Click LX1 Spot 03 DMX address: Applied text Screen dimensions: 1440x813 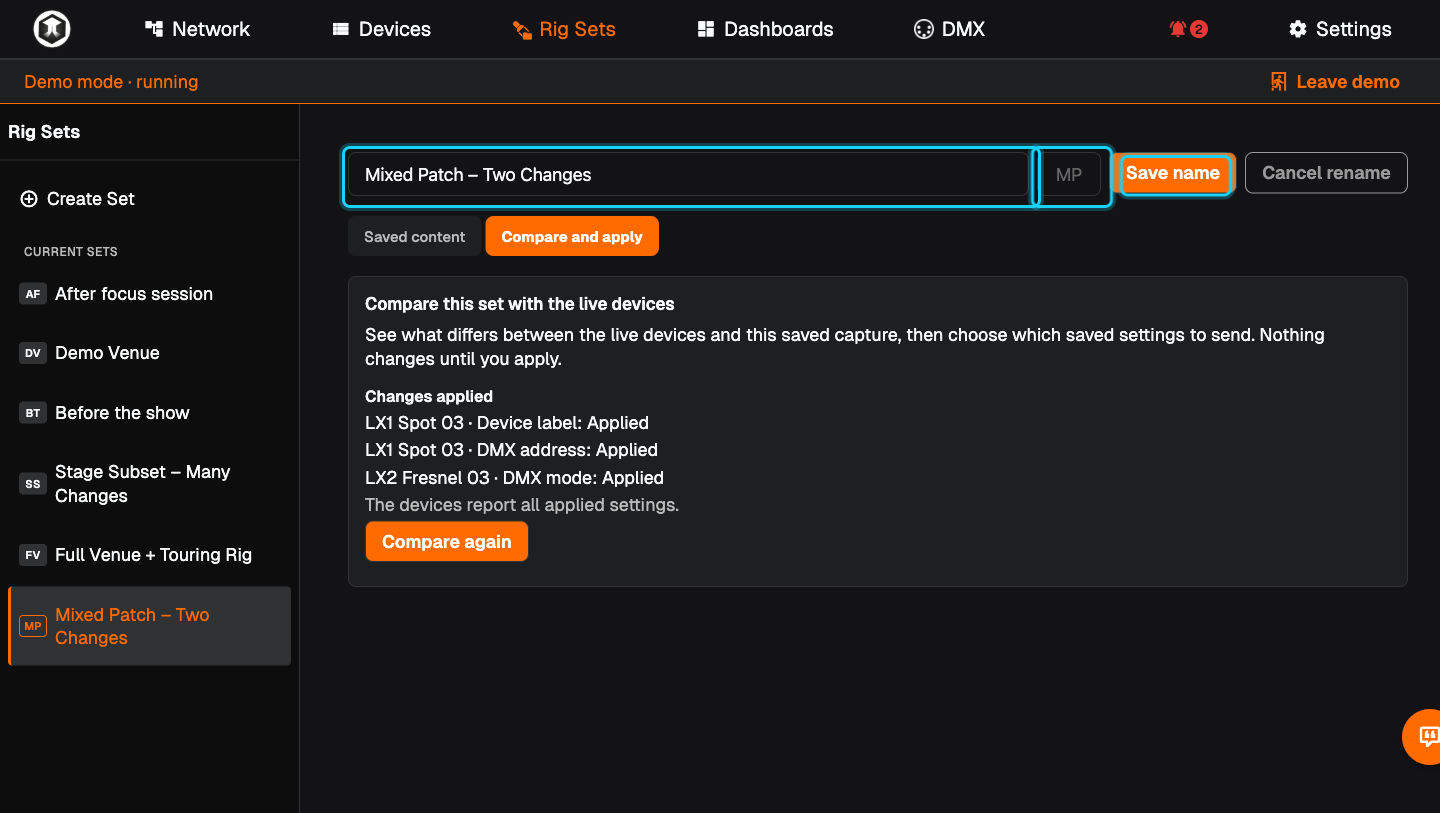[511, 450]
